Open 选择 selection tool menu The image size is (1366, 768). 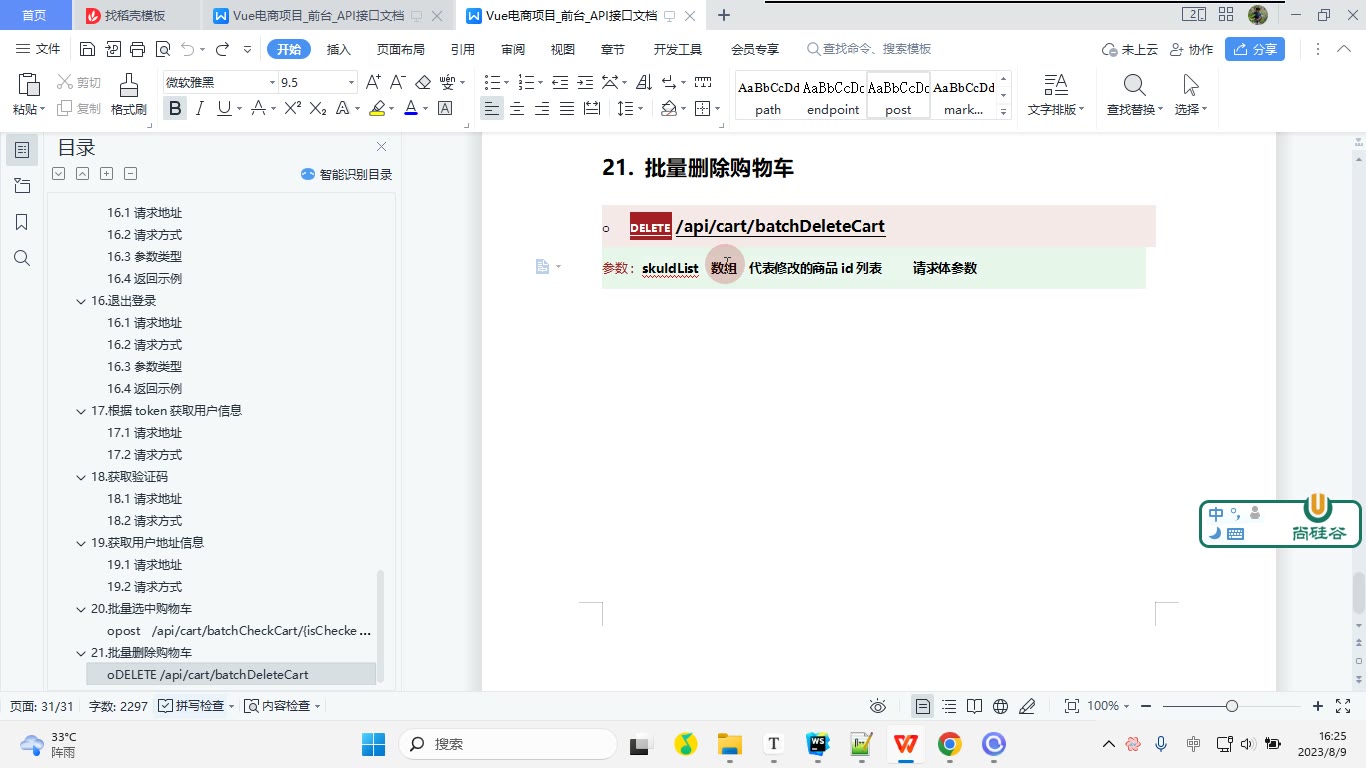(x=1191, y=95)
